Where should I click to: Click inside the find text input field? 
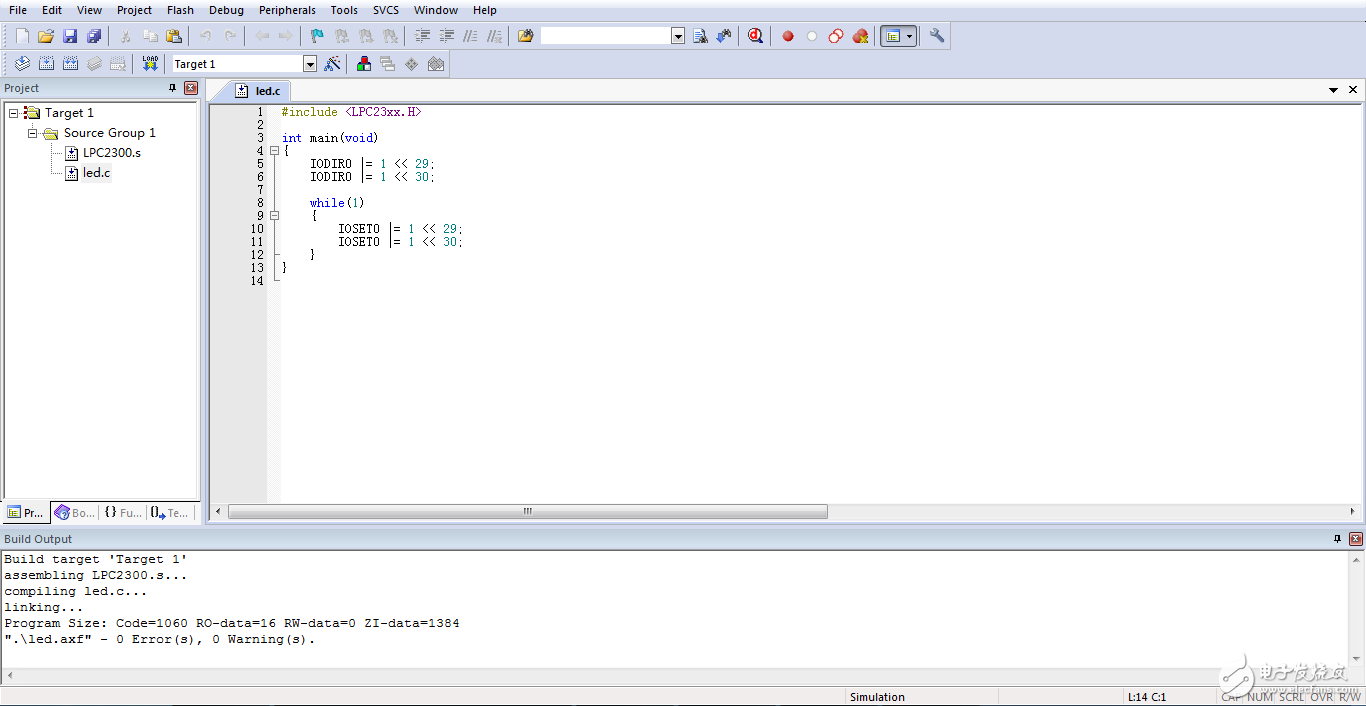click(x=605, y=36)
